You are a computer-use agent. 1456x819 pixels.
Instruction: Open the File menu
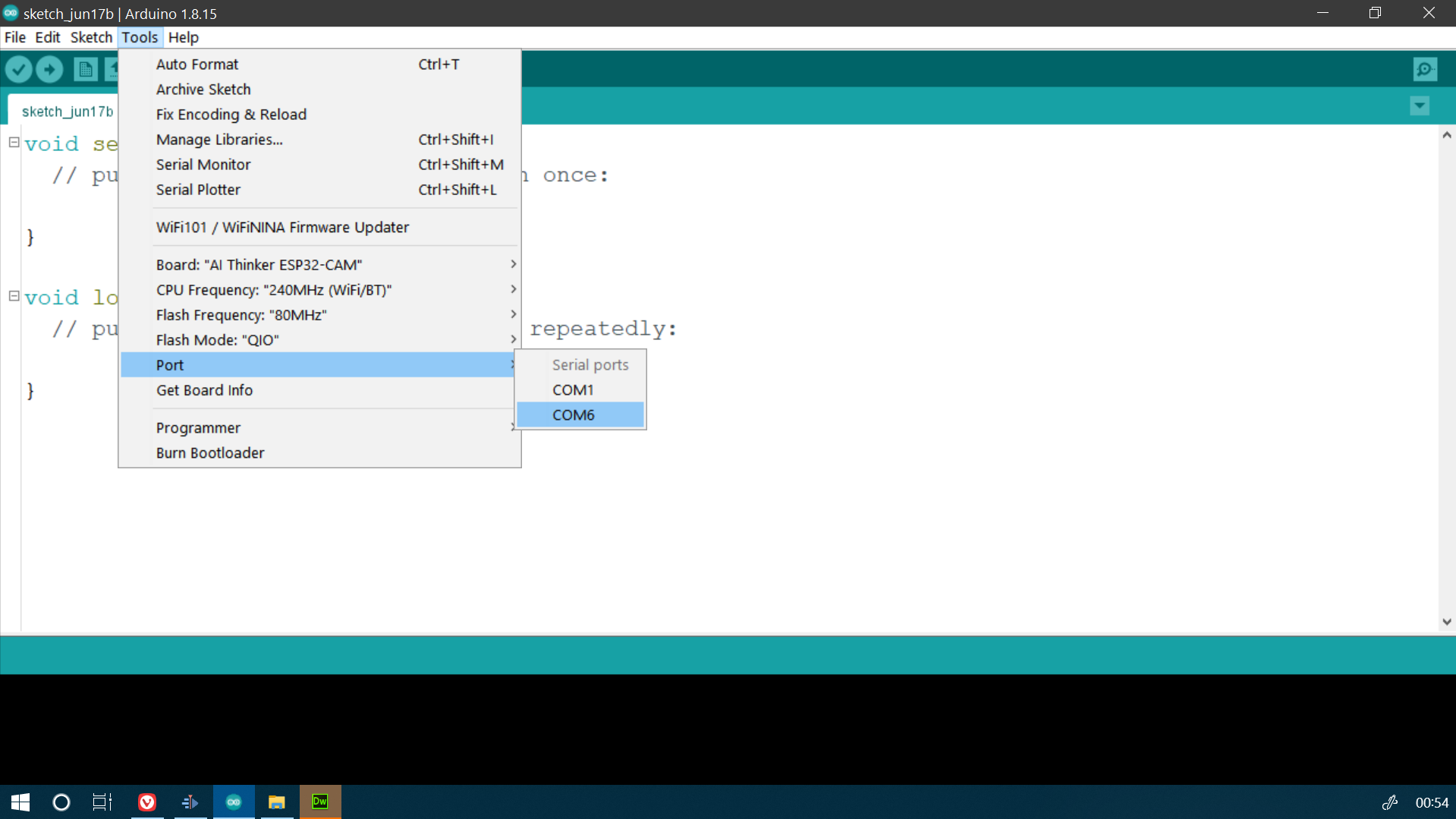pos(15,37)
